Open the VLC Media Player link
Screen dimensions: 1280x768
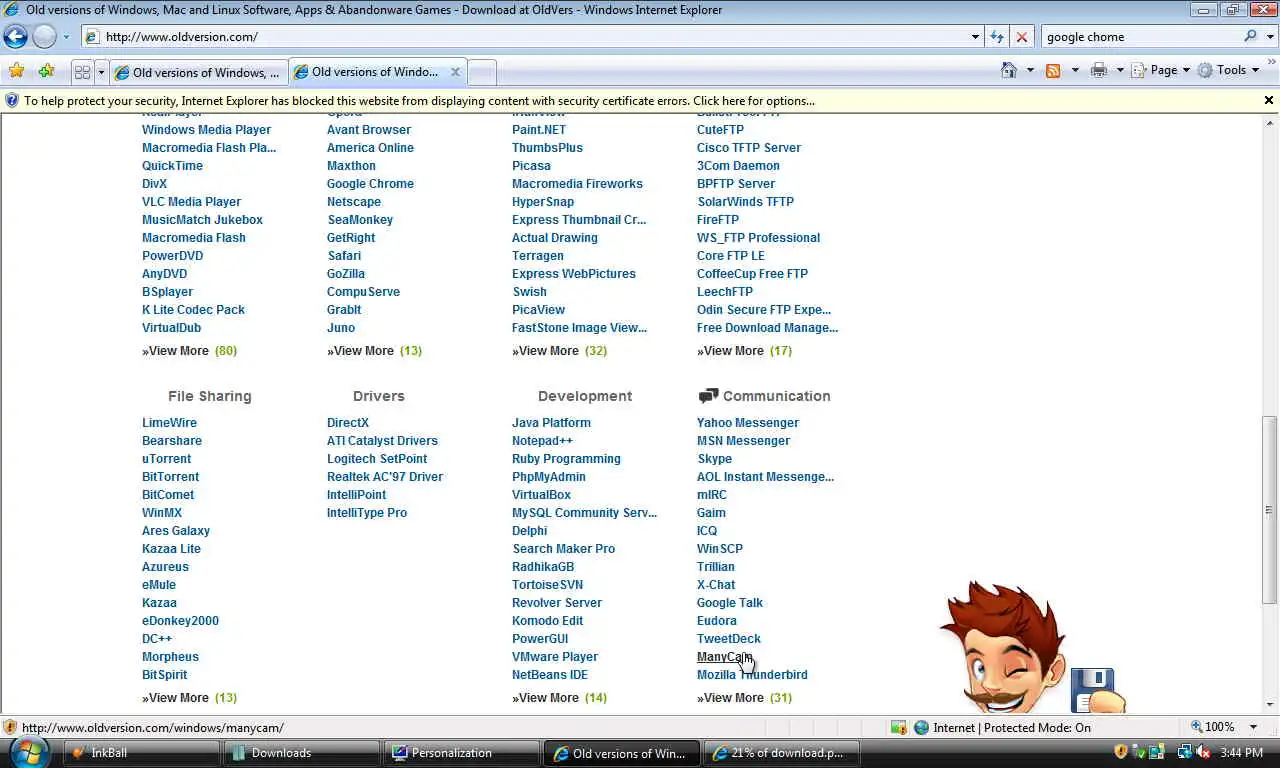click(191, 202)
